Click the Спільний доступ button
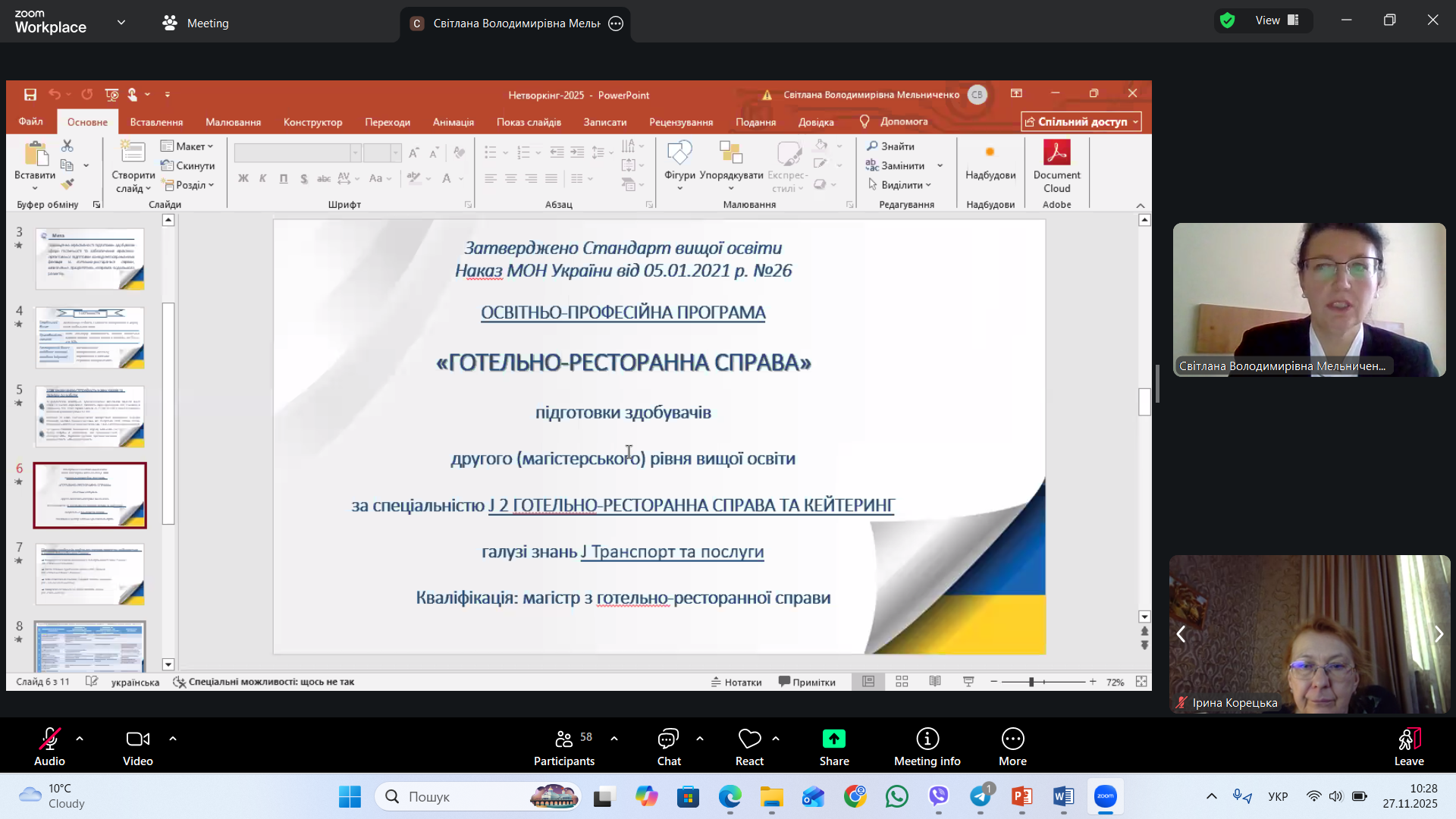1456x819 pixels. (x=1081, y=122)
